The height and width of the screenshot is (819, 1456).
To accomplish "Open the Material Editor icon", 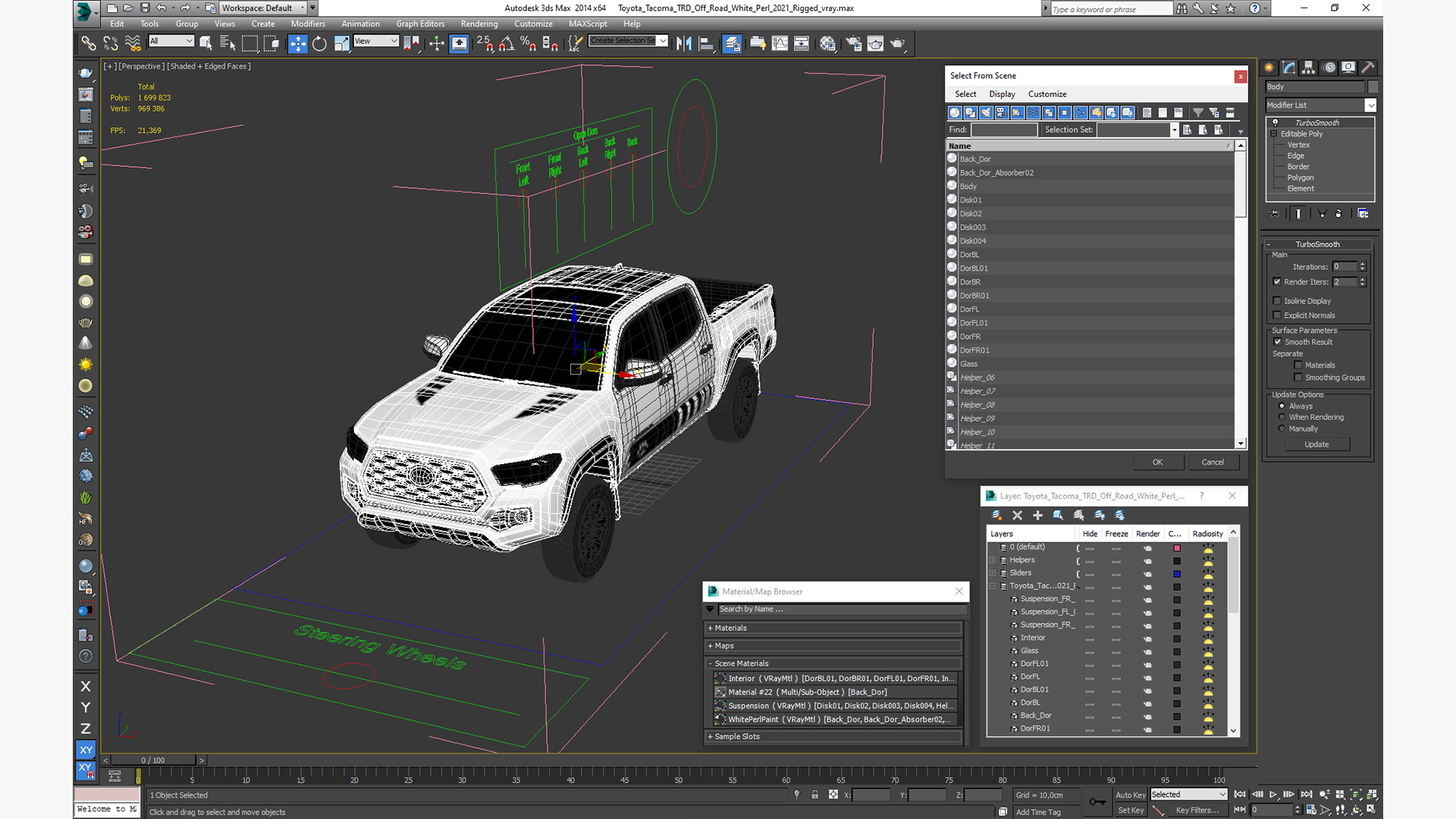I will (x=827, y=44).
